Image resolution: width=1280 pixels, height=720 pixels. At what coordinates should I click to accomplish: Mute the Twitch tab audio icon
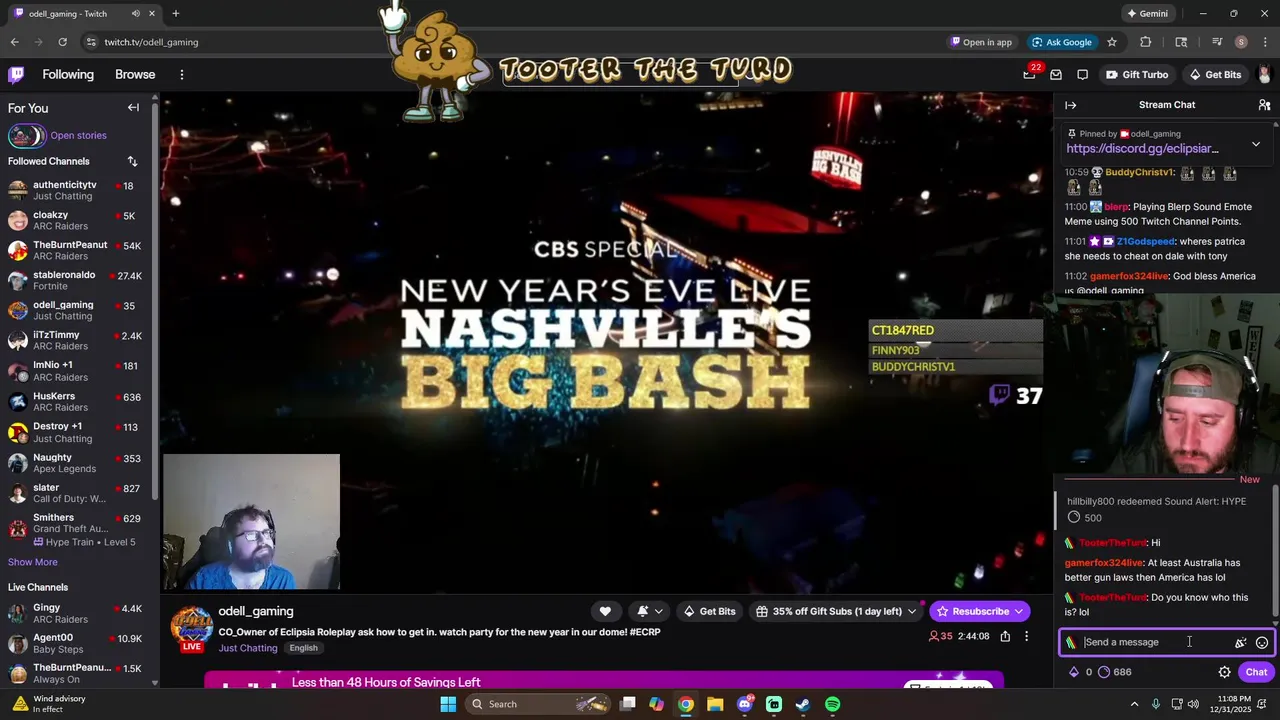pos(135,14)
